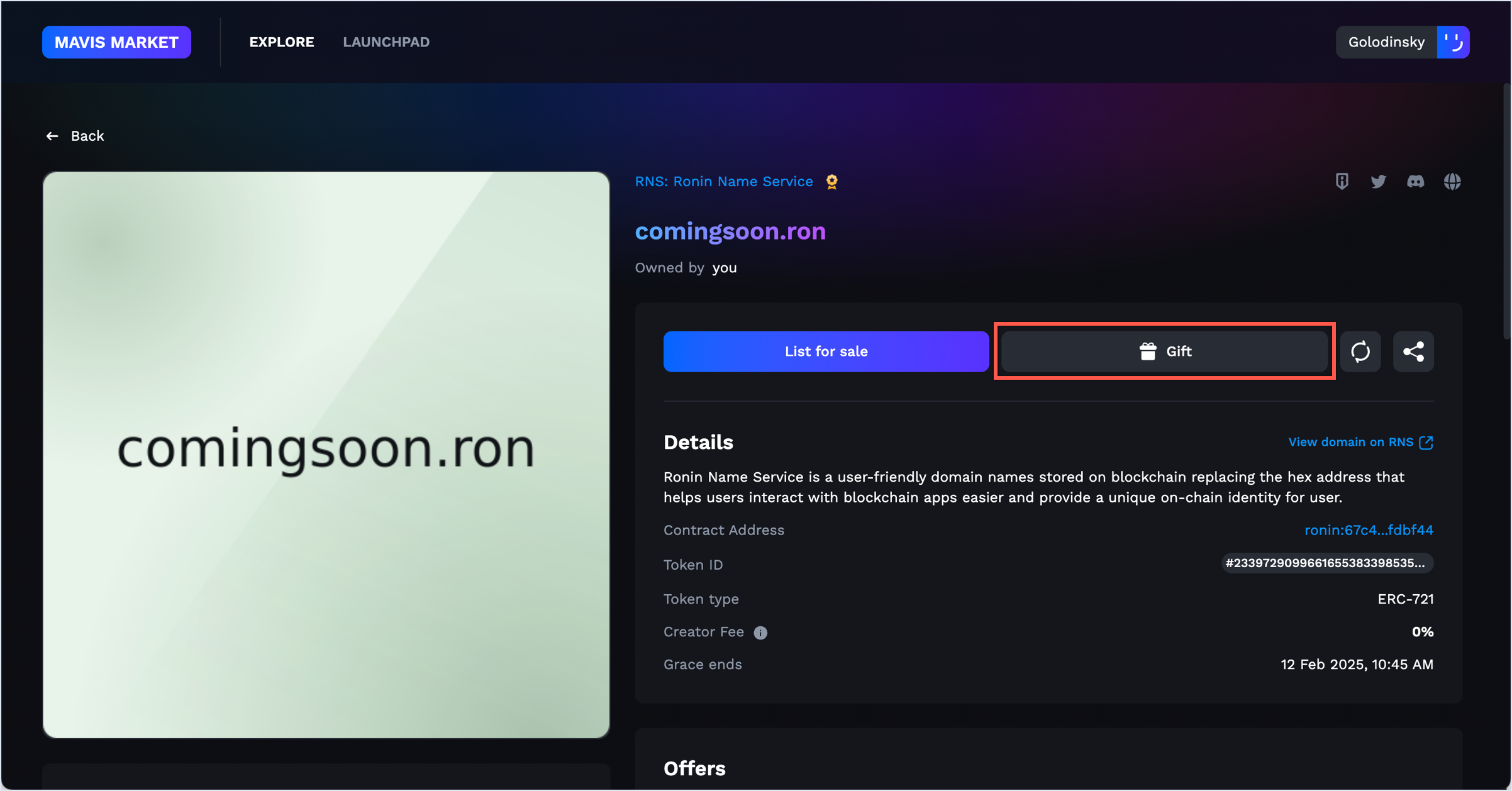1512x791 pixels.
Task: Click the smiley avatar icon
Action: pyautogui.click(x=1453, y=42)
